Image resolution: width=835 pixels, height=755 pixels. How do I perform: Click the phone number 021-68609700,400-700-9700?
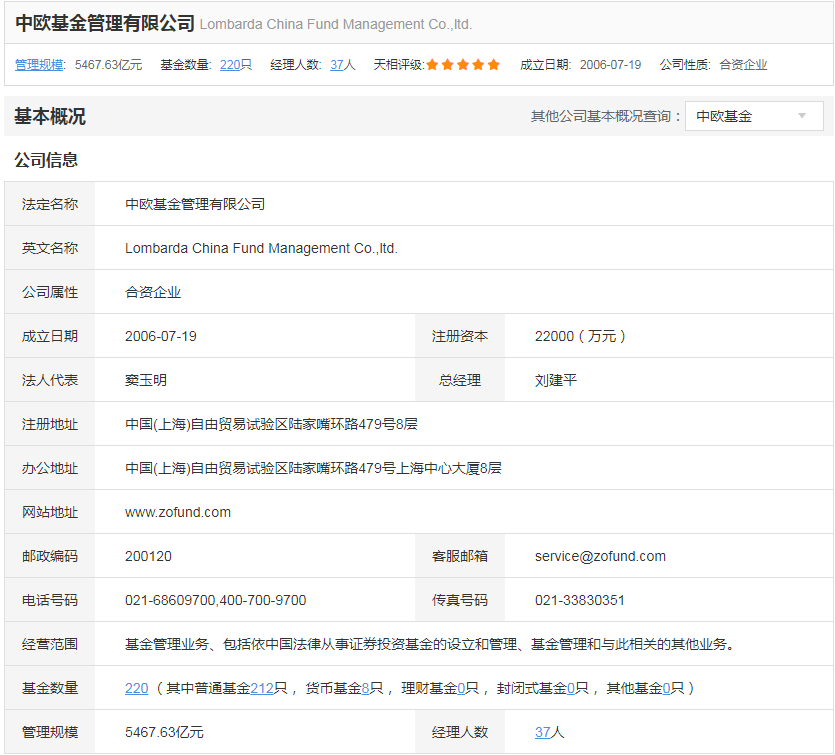tap(216, 601)
